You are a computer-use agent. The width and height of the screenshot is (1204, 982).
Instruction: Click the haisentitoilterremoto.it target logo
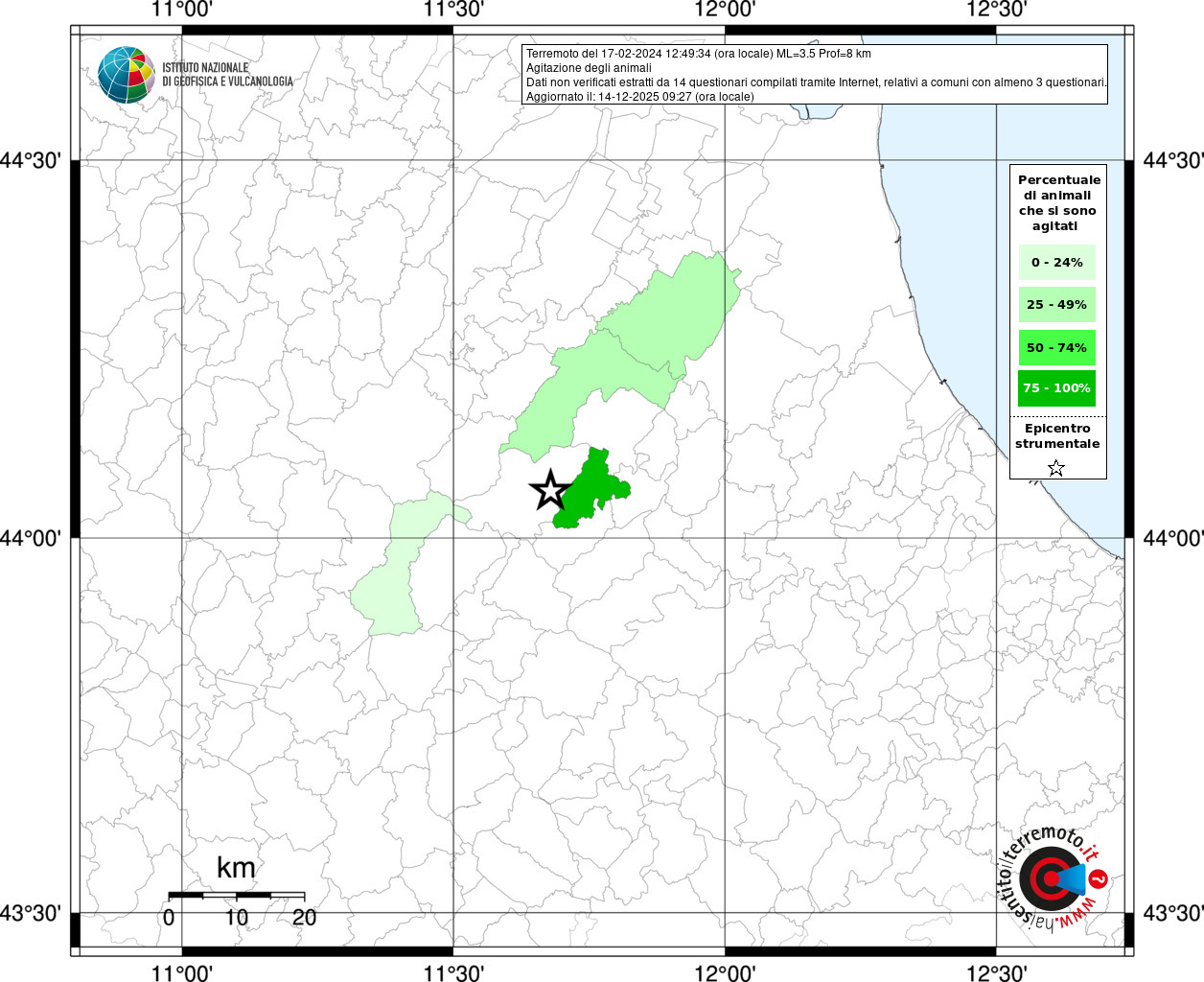[x=1050, y=878]
